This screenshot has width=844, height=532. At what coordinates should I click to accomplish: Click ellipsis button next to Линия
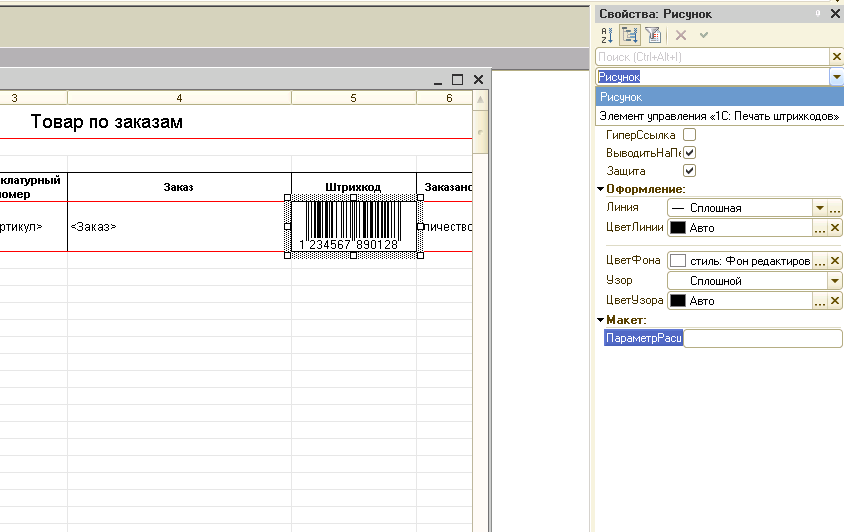coord(835,208)
